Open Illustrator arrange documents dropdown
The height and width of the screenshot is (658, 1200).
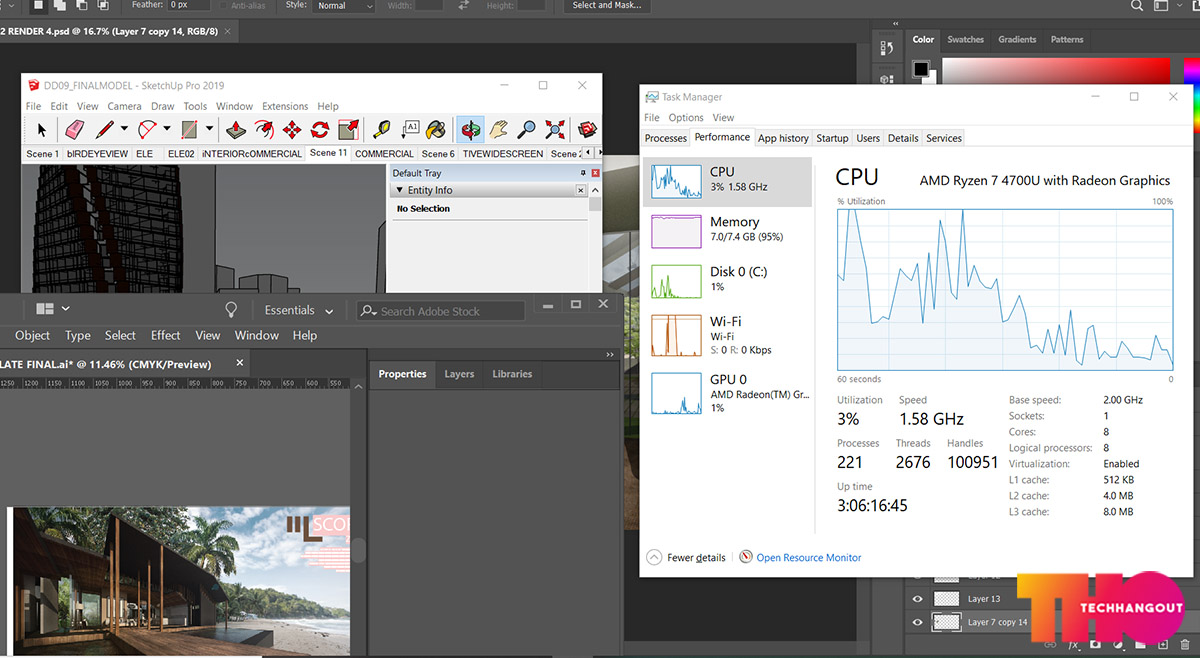tap(52, 309)
